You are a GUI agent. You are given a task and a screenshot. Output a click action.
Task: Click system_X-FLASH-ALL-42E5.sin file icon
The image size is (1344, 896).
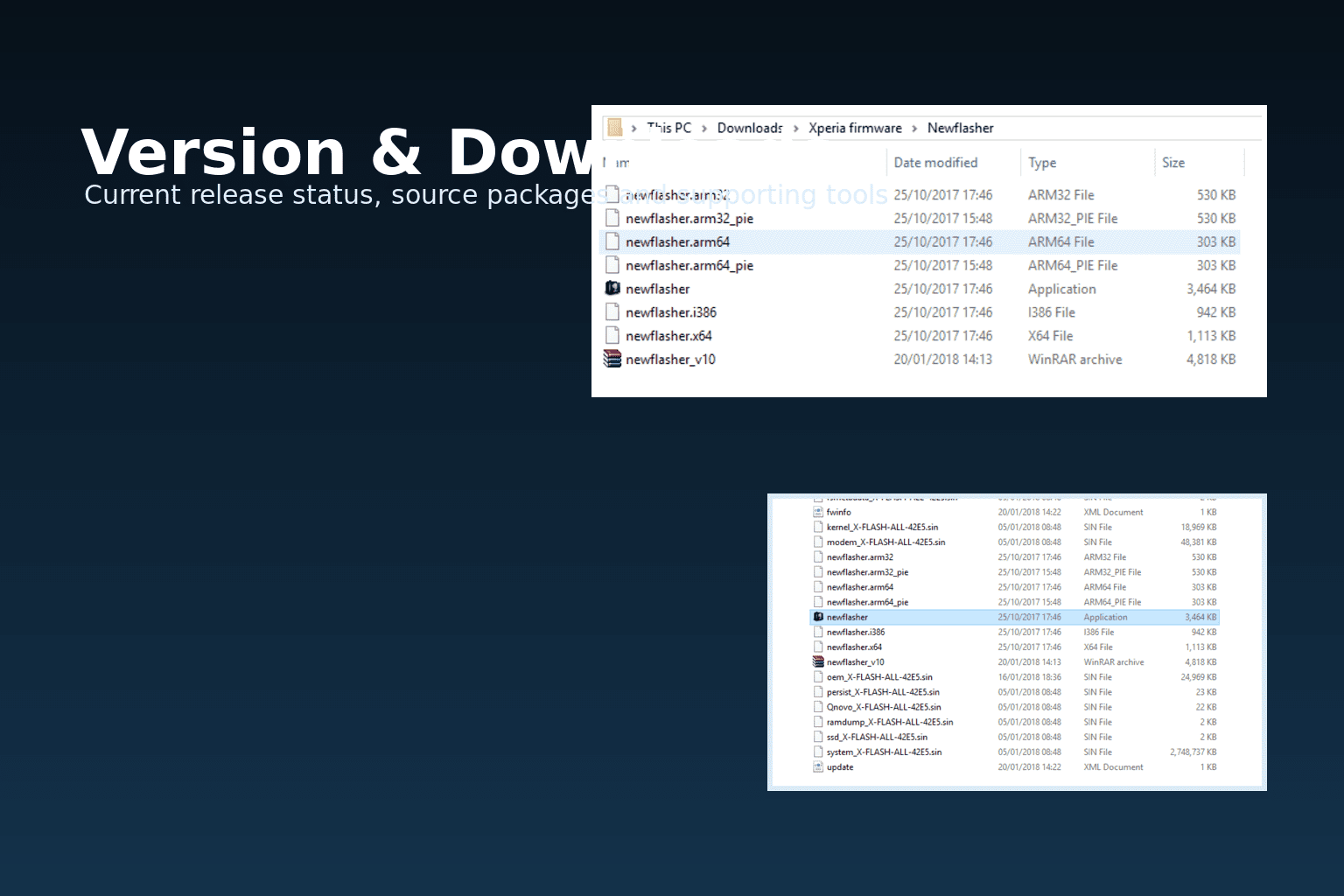(818, 752)
